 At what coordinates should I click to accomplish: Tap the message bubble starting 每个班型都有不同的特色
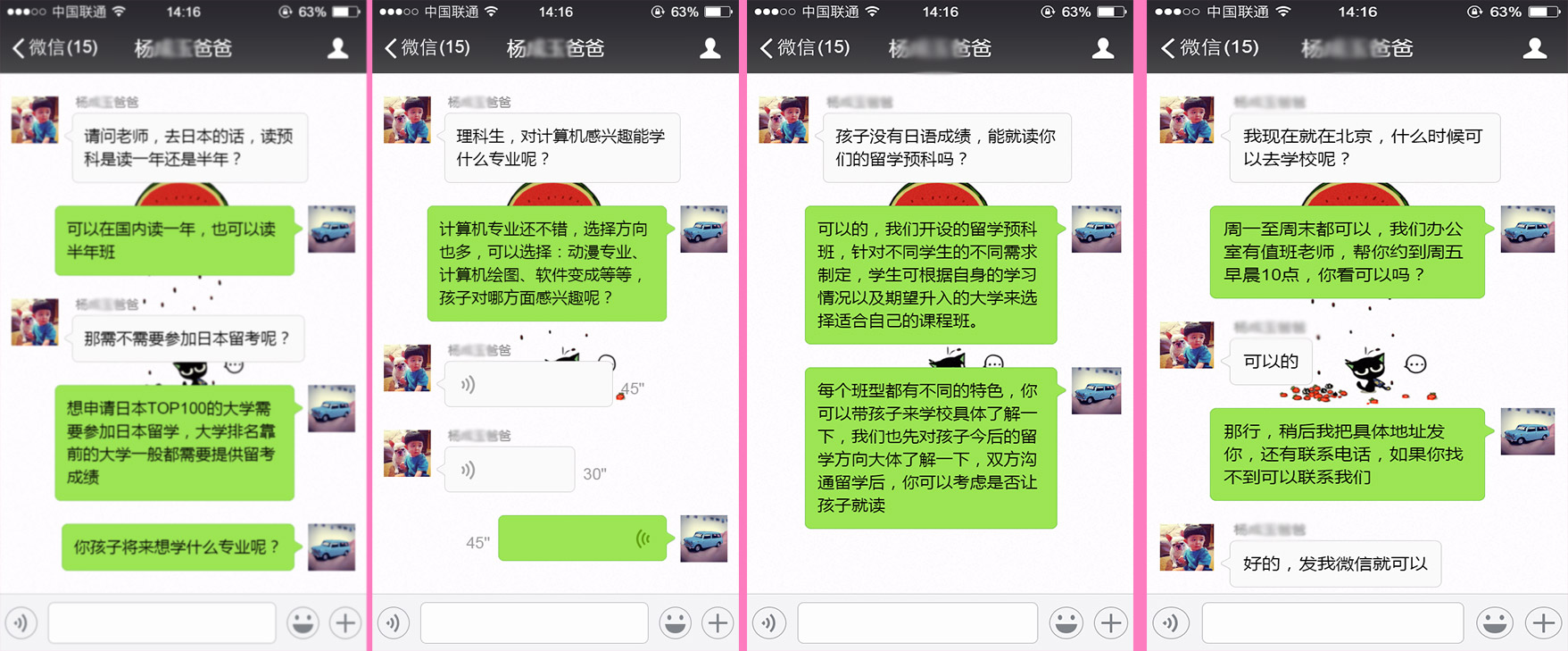930,447
